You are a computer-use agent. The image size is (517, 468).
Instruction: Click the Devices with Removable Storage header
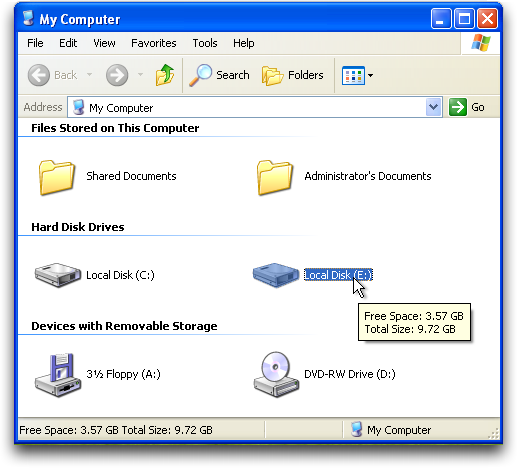[x=124, y=326]
